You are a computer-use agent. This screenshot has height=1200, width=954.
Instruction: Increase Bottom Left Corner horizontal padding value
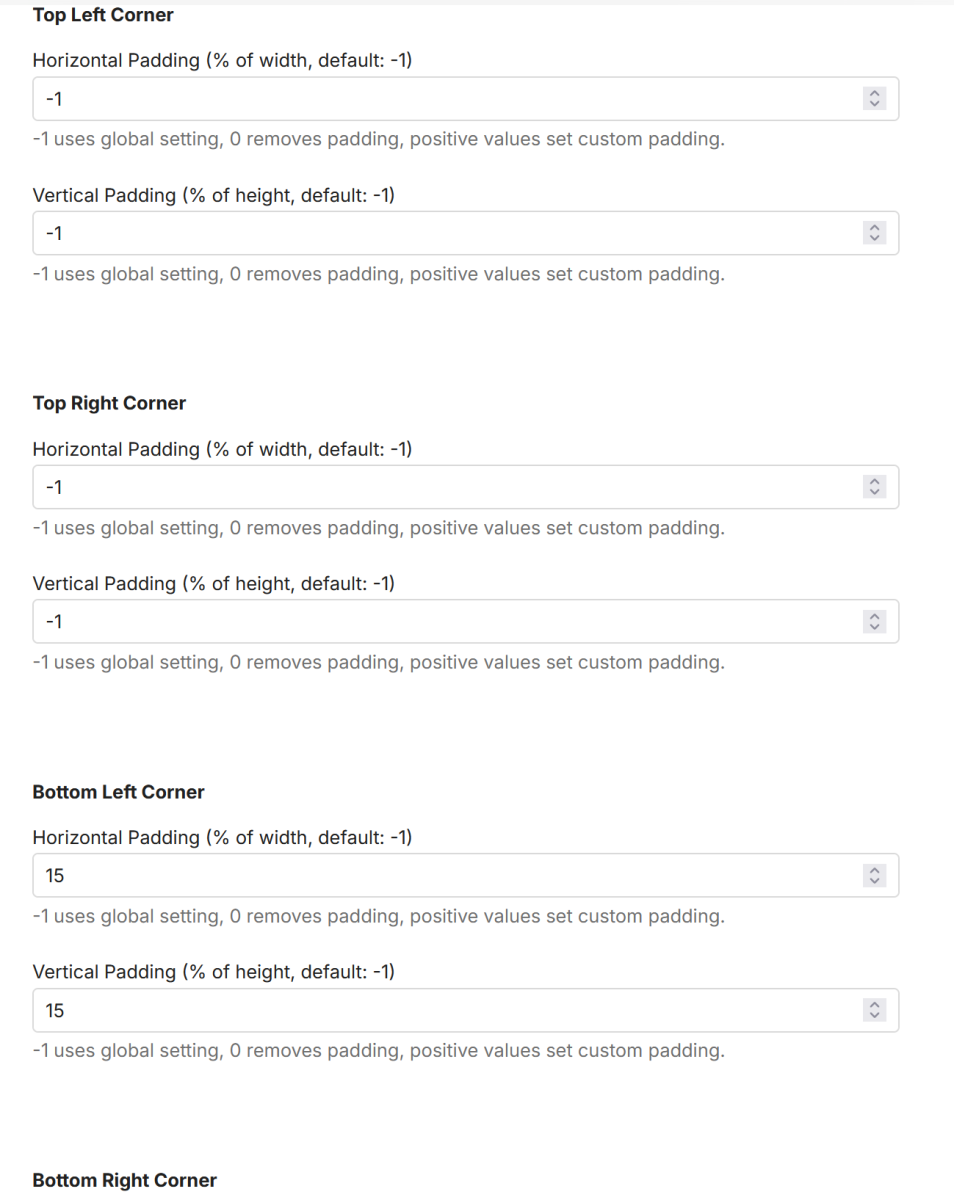tap(874, 871)
